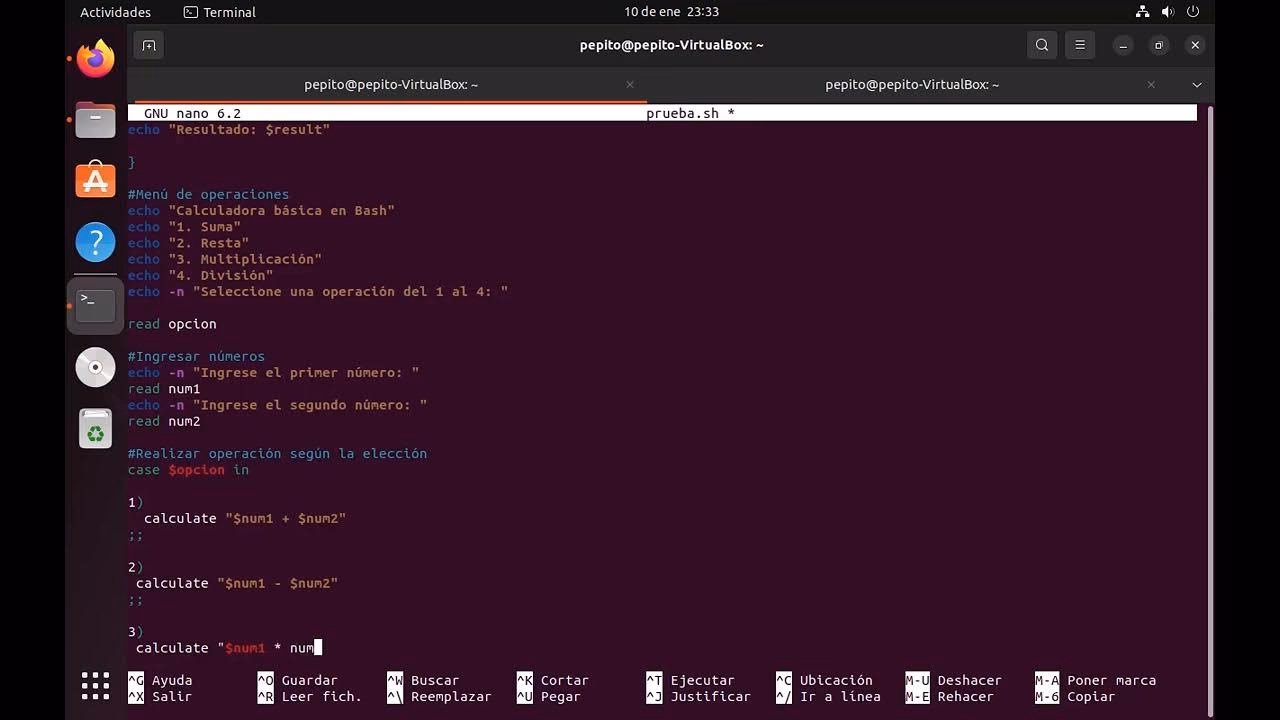Open the Trash icon in the dock
Image resolution: width=1280 pixels, height=720 pixels.
pyautogui.click(x=94, y=428)
